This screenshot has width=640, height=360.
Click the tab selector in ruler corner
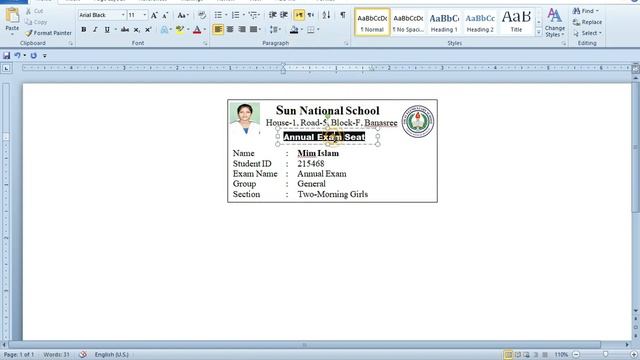[6, 68]
